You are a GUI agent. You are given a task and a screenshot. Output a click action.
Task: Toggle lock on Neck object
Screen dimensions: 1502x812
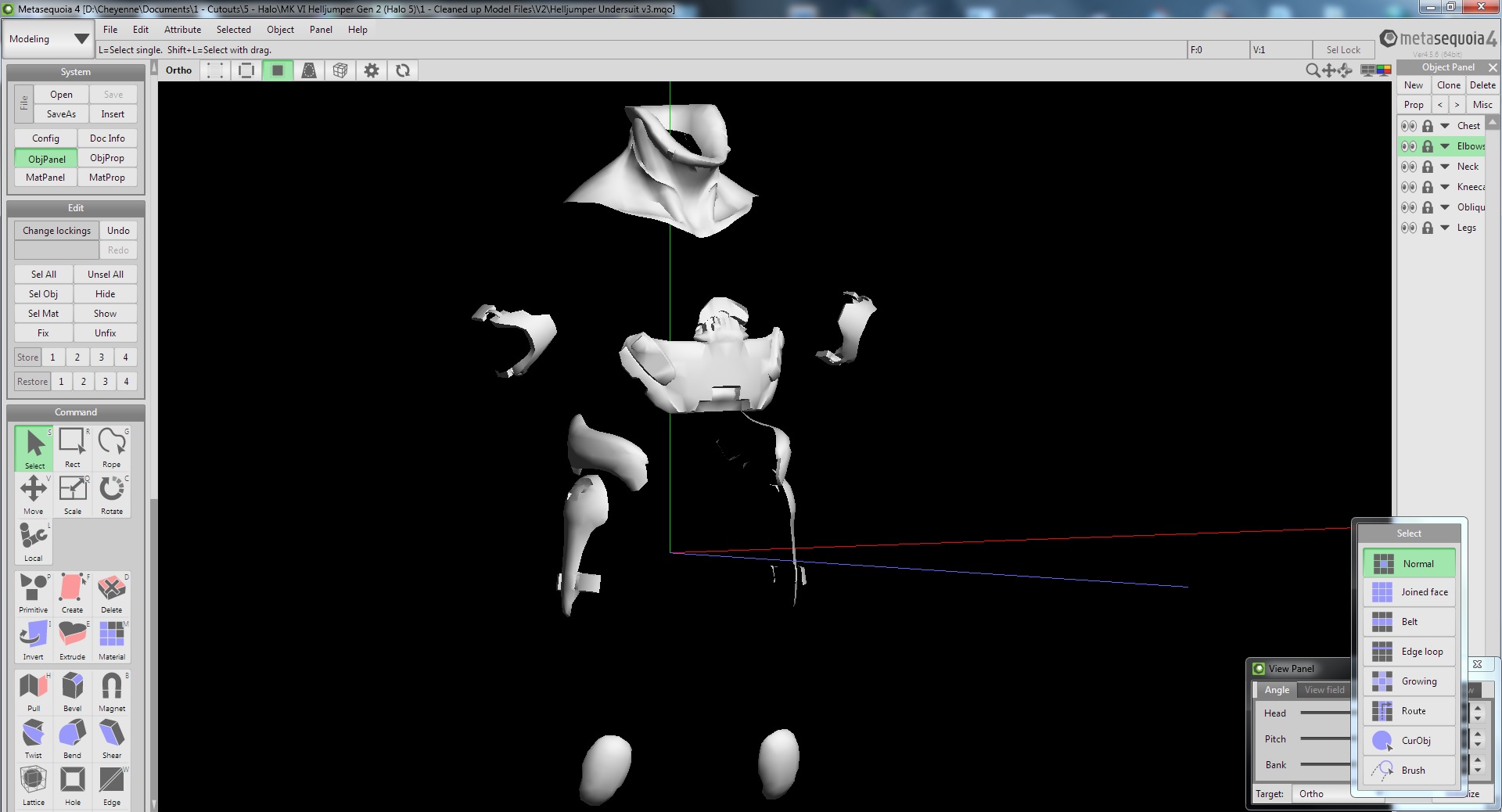(1428, 167)
